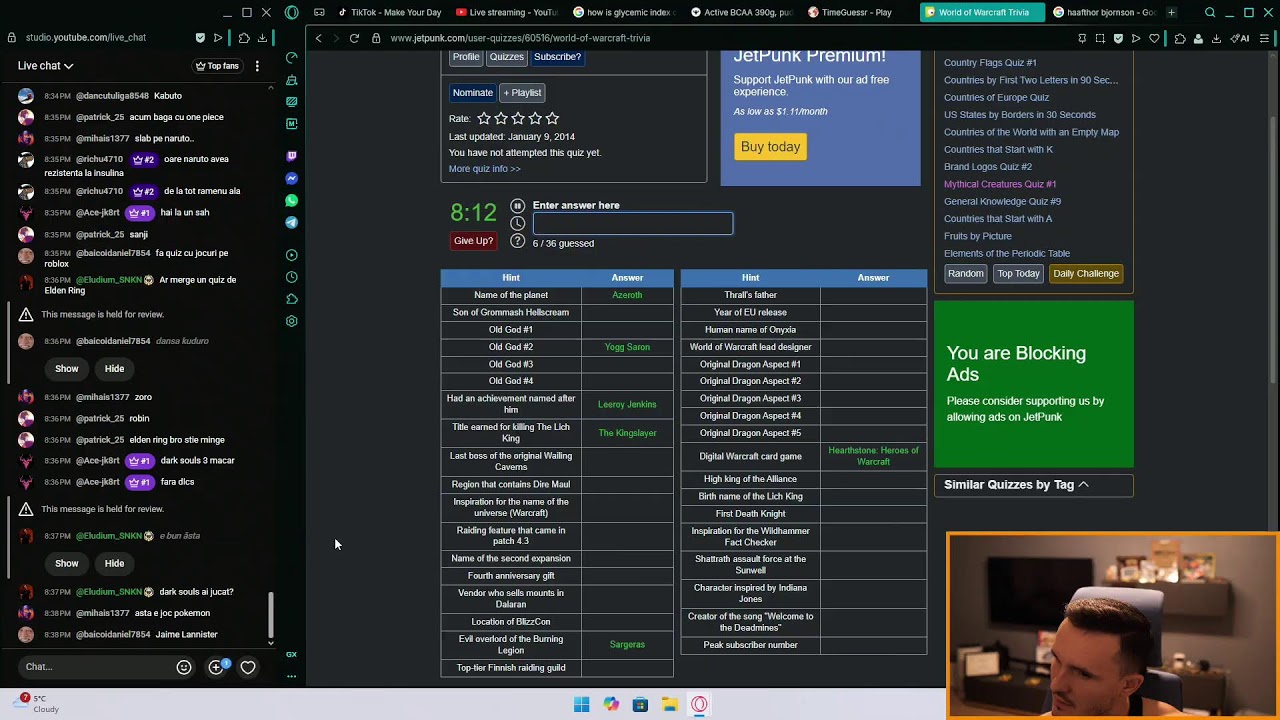Open the Windows Start menu
The height and width of the screenshot is (720, 1280).
(581, 705)
